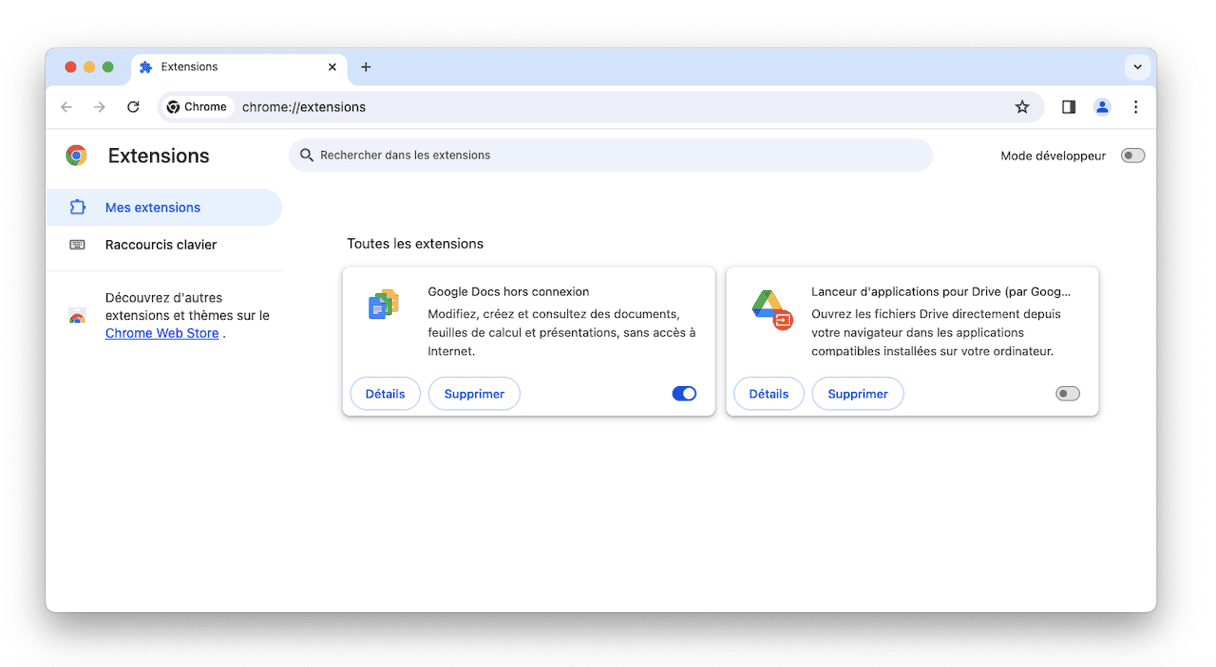Click the Drive application launcher icon
This screenshot has width=1216, height=667.
[772, 309]
